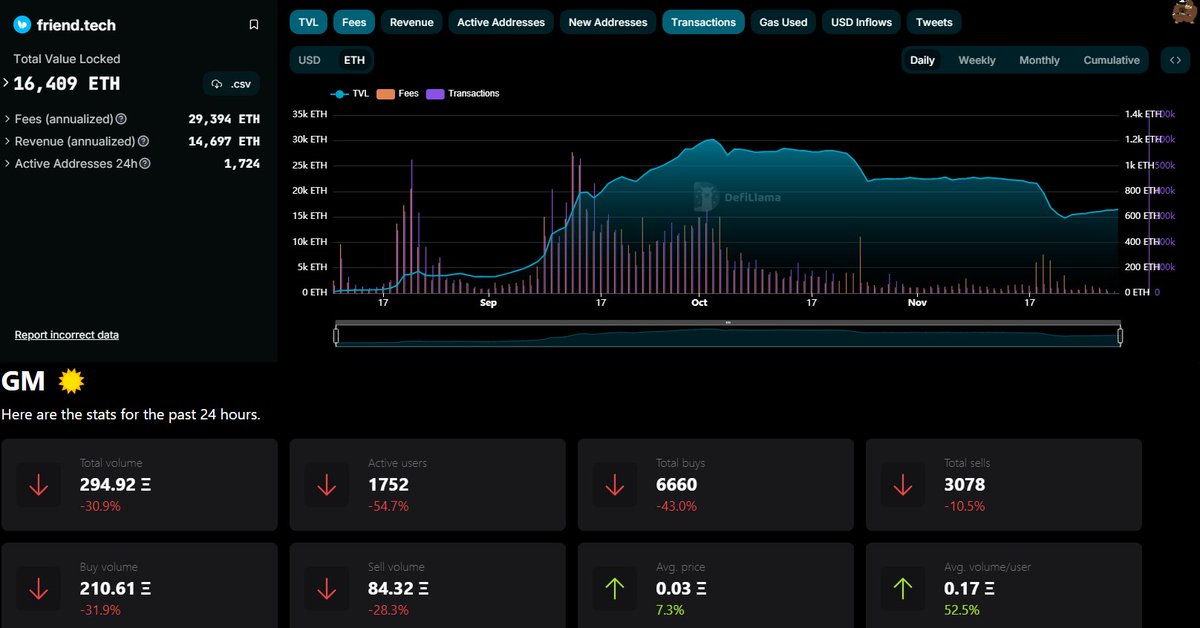Select the Weekly interval tab
The width and height of the screenshot is (1200, 628).
click(x=977, y=60)
